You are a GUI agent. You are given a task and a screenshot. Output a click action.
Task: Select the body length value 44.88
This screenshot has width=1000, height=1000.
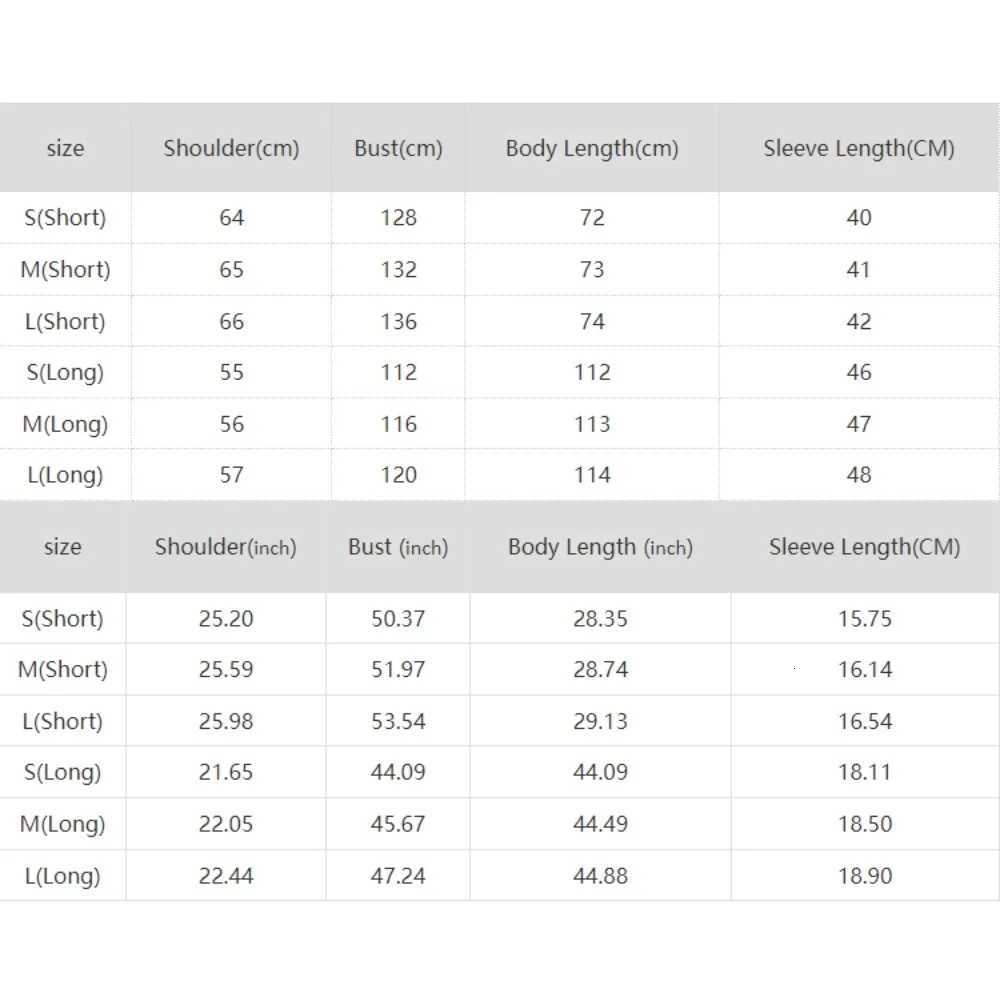600,876
